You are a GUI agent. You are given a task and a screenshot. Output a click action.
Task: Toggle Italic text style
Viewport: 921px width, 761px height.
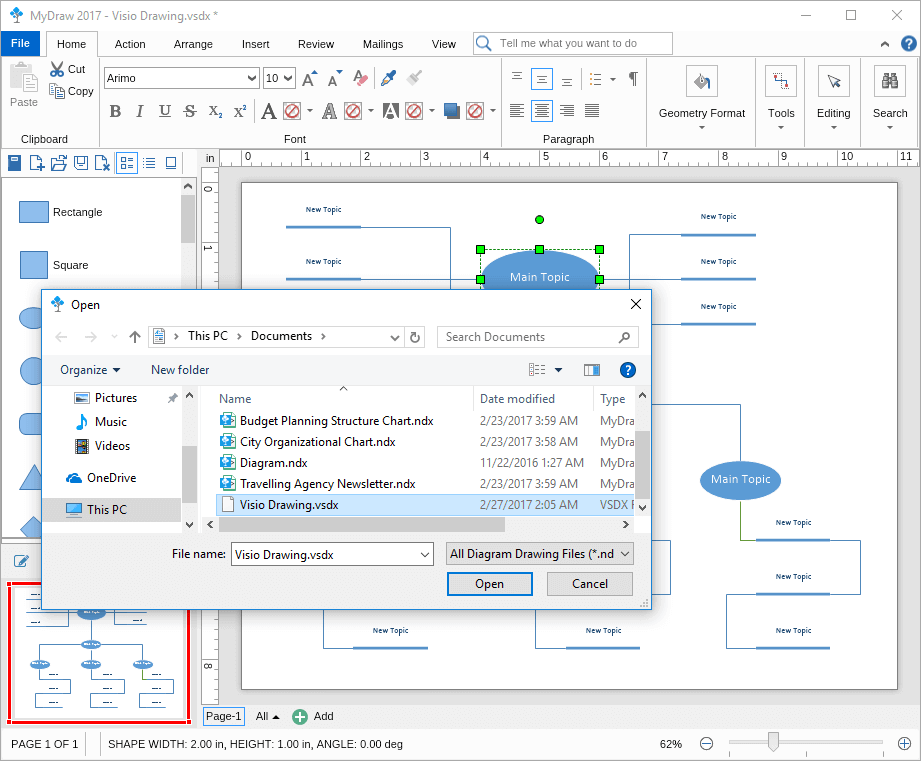(x=140, y=111)
